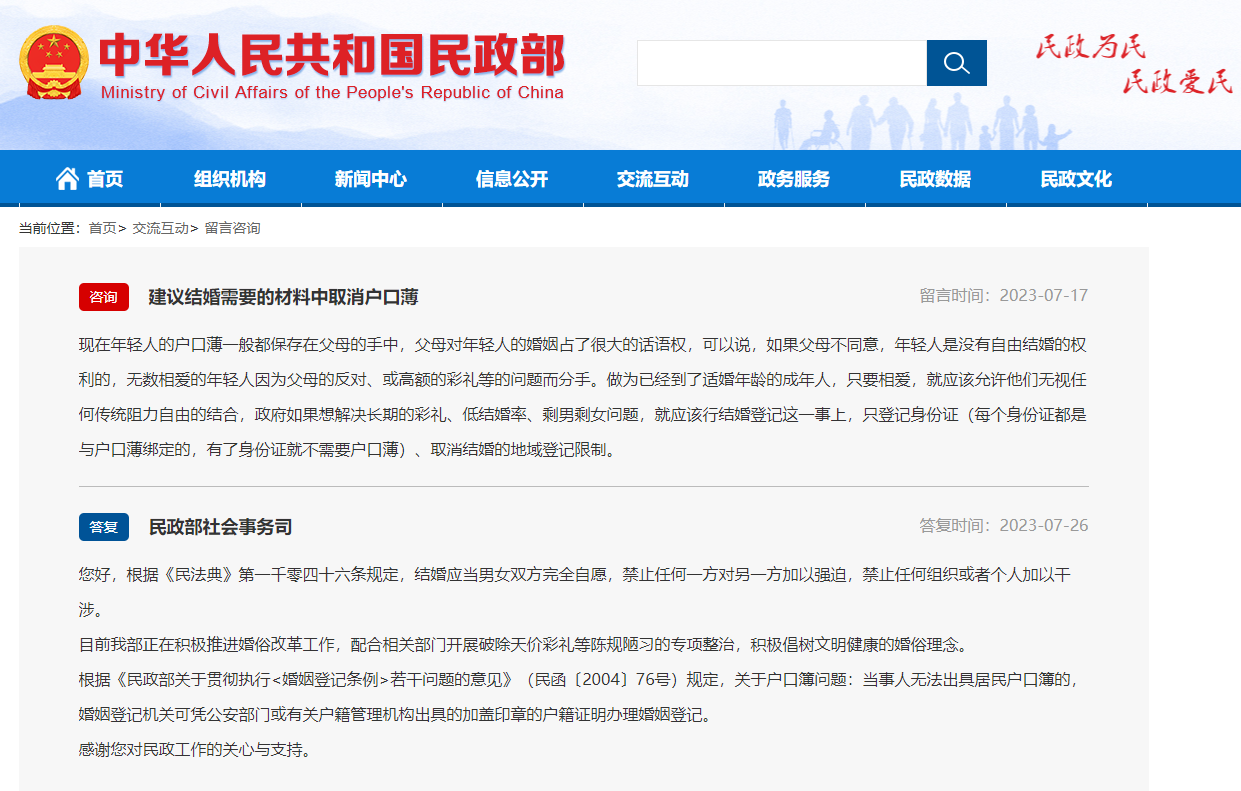The width and height of the screenshot is (1241, 791).
Task: Click the 交流互动 breadcrumb link
Action: coord(160,228)
